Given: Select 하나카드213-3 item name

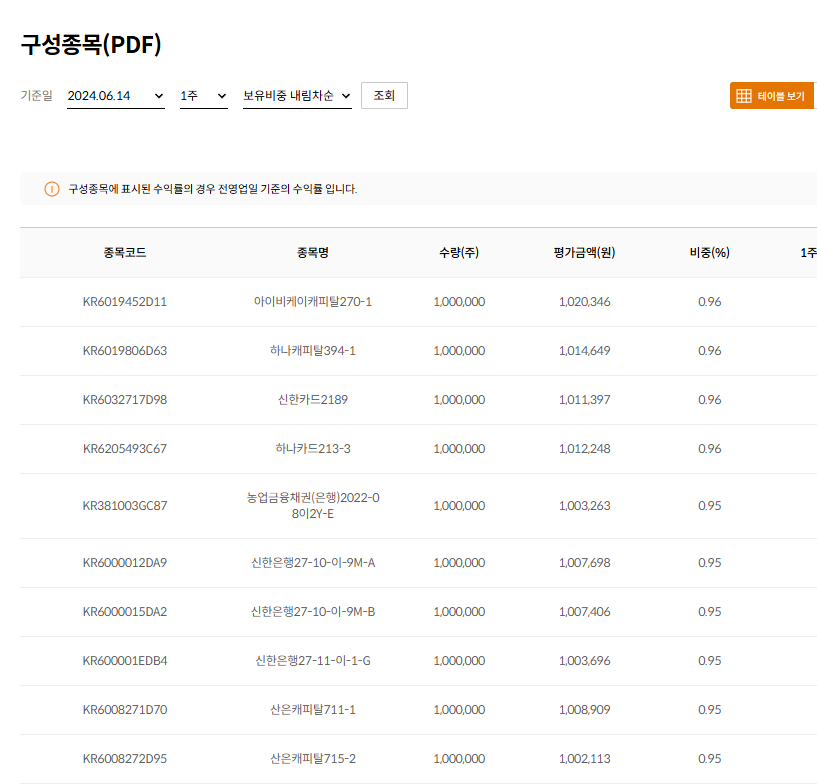Looking at the screenshot, I should click(313, 449).
